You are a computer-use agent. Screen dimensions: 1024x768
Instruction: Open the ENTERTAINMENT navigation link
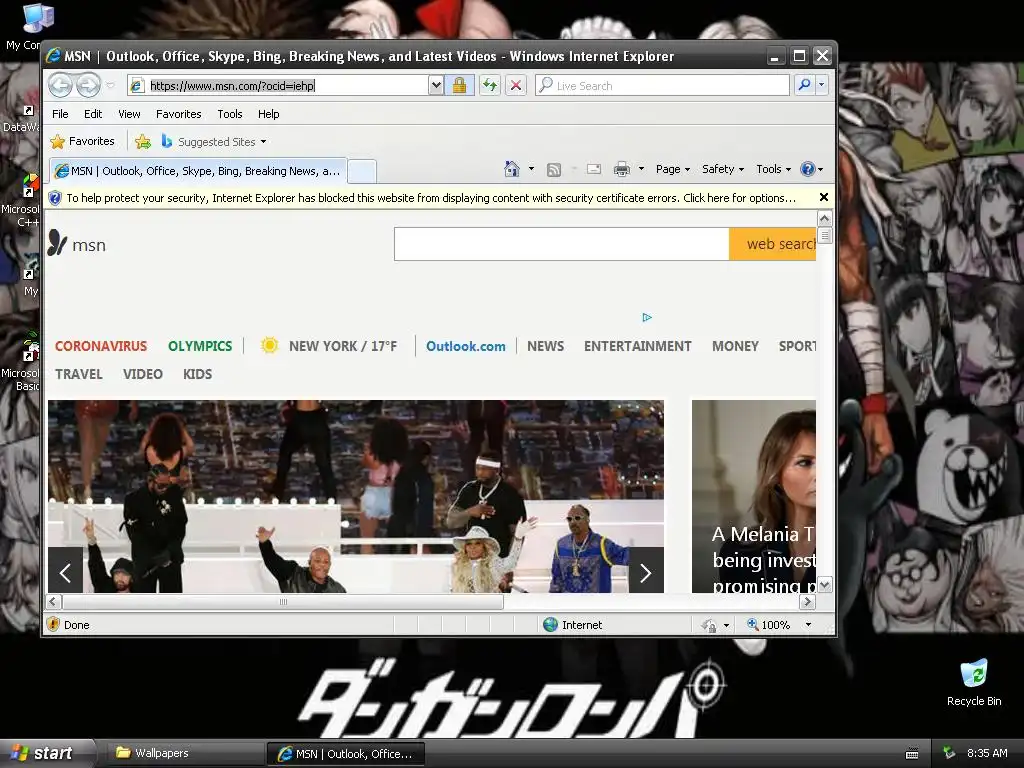(x=637, y=346)
